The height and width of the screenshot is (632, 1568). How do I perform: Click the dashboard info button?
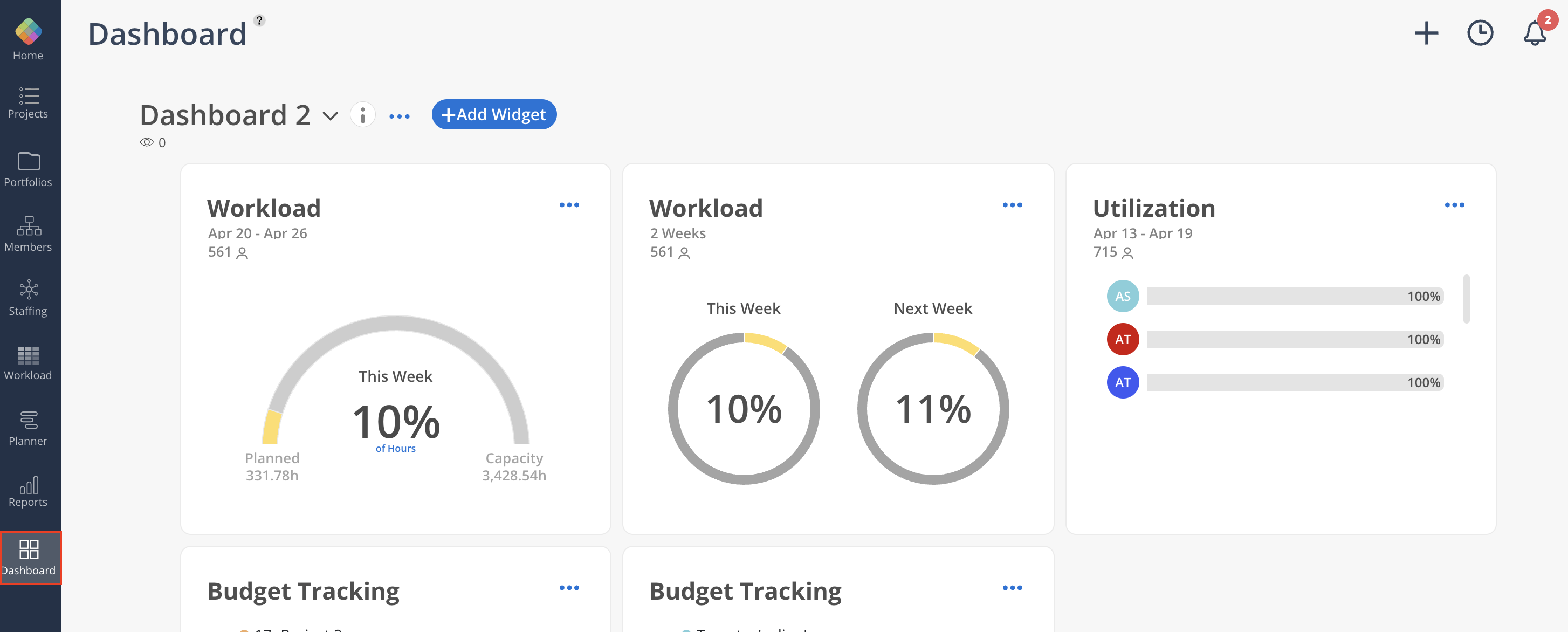[363, 114]
